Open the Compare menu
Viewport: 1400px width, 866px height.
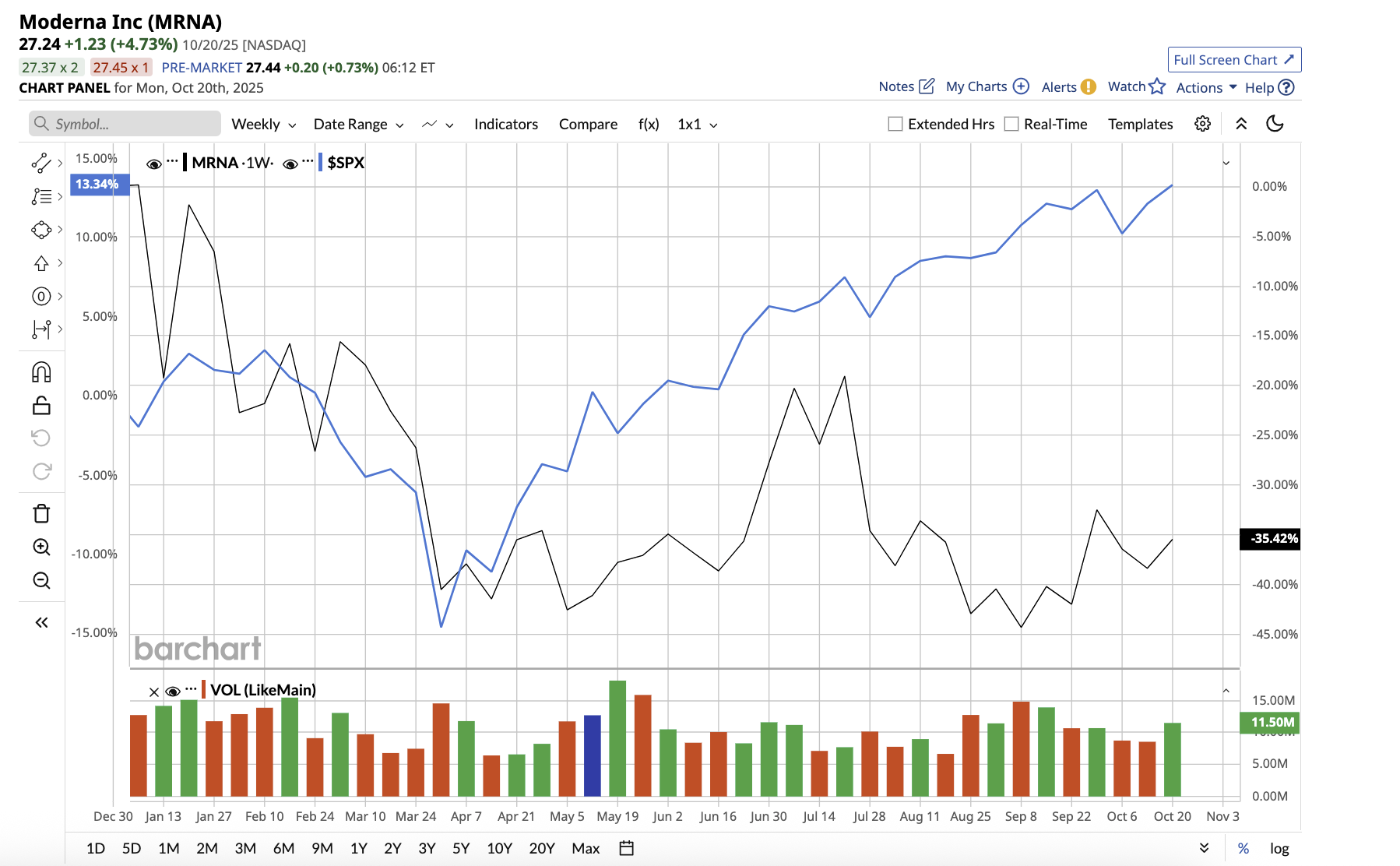588,124
